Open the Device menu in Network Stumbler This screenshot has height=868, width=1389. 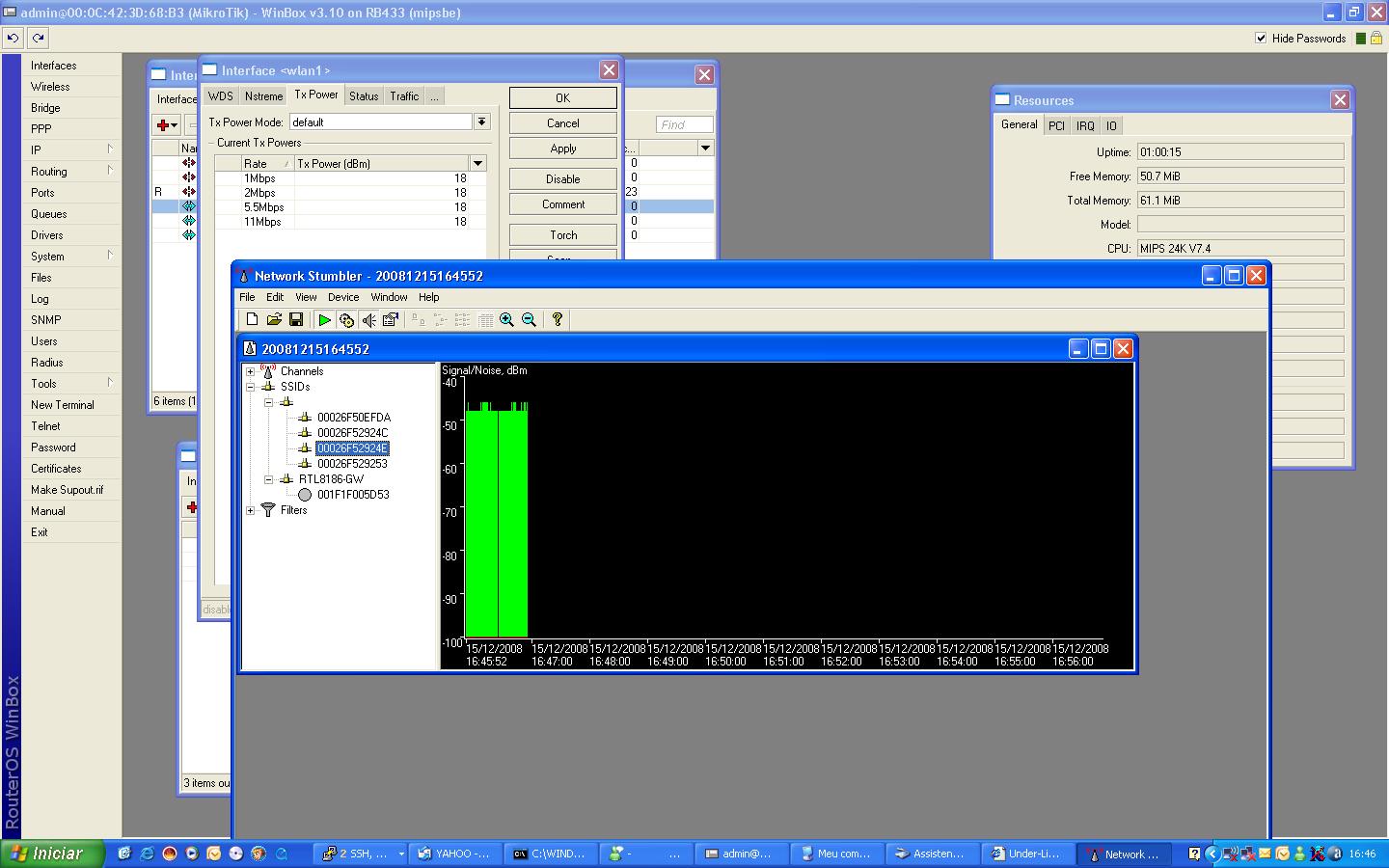[342, 297]
